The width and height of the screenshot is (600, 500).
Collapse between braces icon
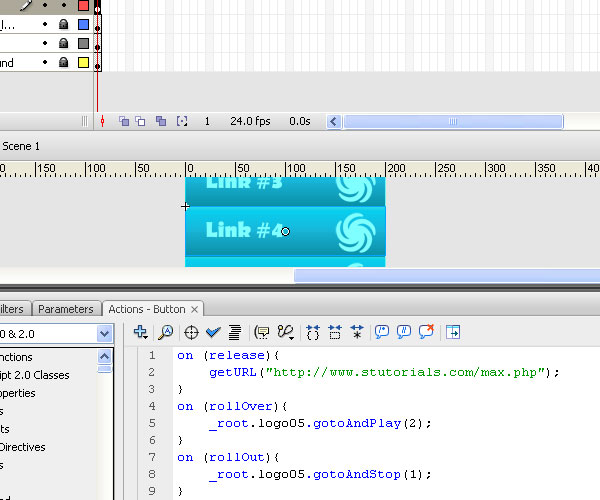pyautogui.click(x=313, y=332)
